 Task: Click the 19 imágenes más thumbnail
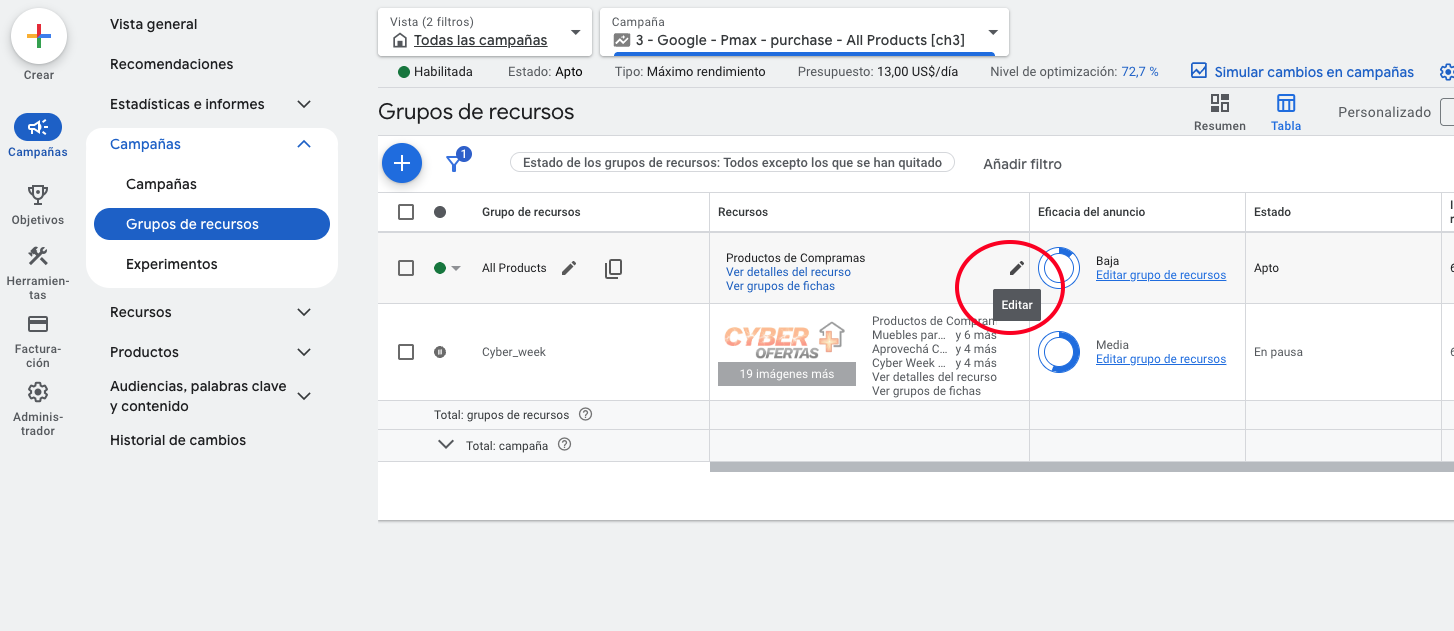pyautogui.click(x=786, y=373)
